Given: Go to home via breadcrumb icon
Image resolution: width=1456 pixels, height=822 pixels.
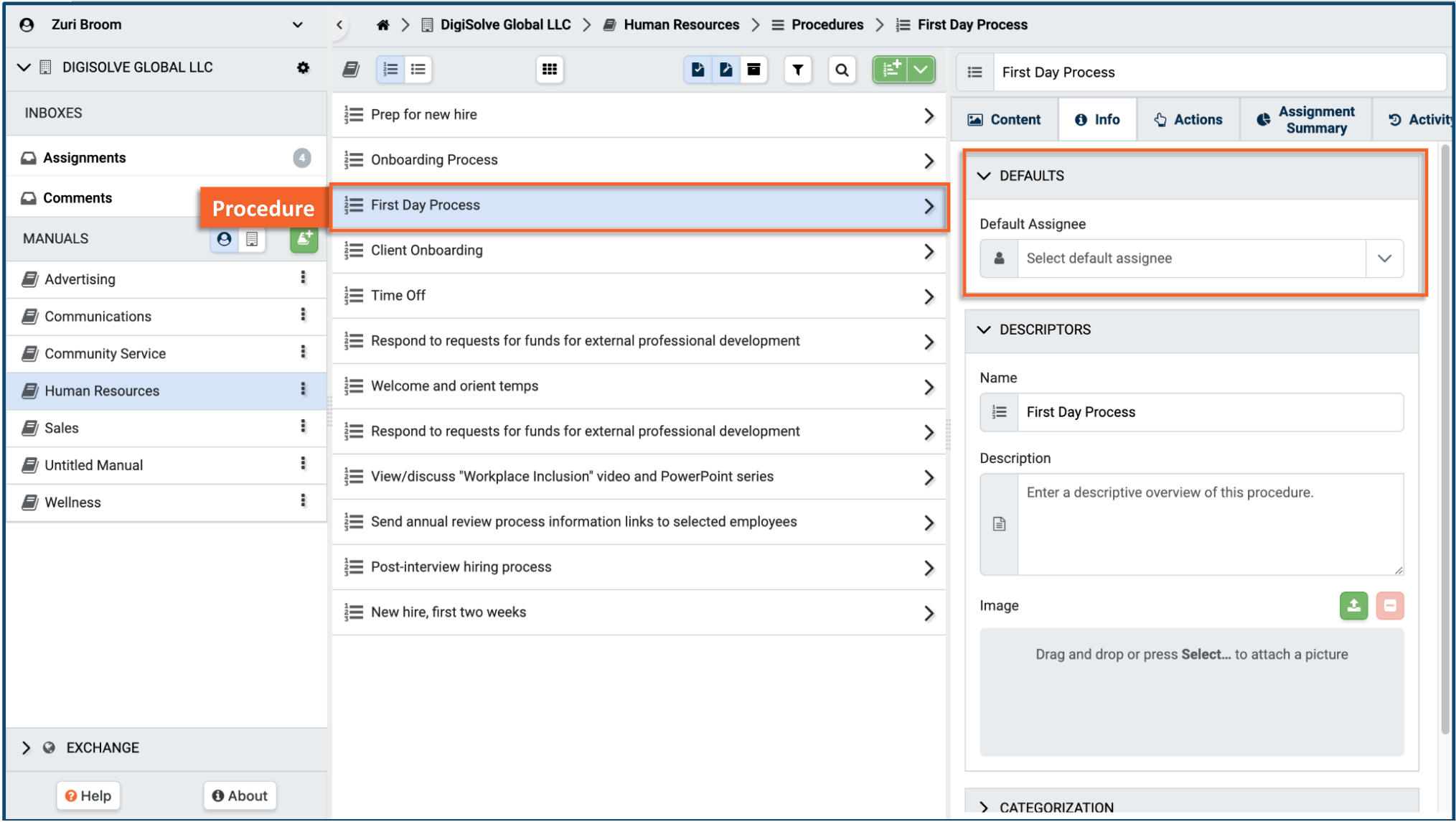Looking at the screenshot, I should pos(383,25).
